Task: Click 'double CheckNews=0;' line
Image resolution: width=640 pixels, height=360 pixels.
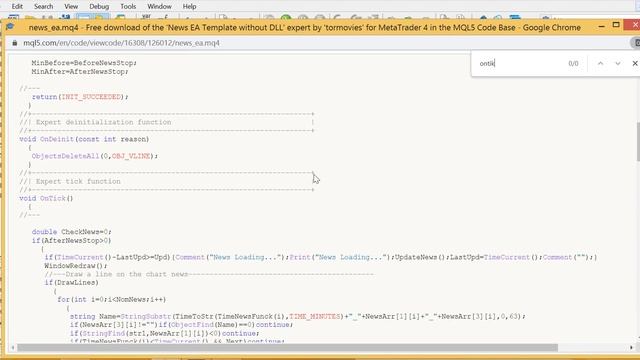Action: pos(71,232)
